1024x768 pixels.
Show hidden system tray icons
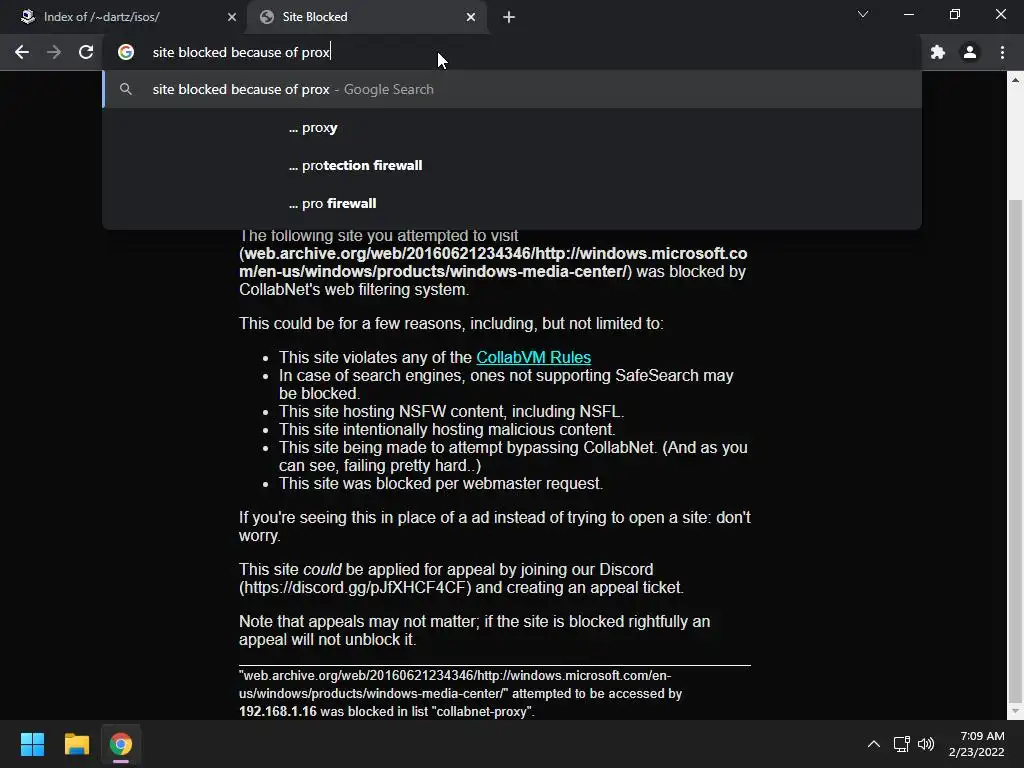pos(874,744)
